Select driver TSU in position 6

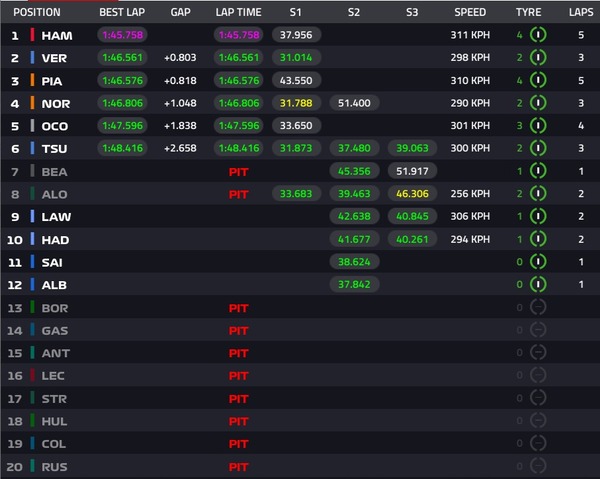coord(54,149)
